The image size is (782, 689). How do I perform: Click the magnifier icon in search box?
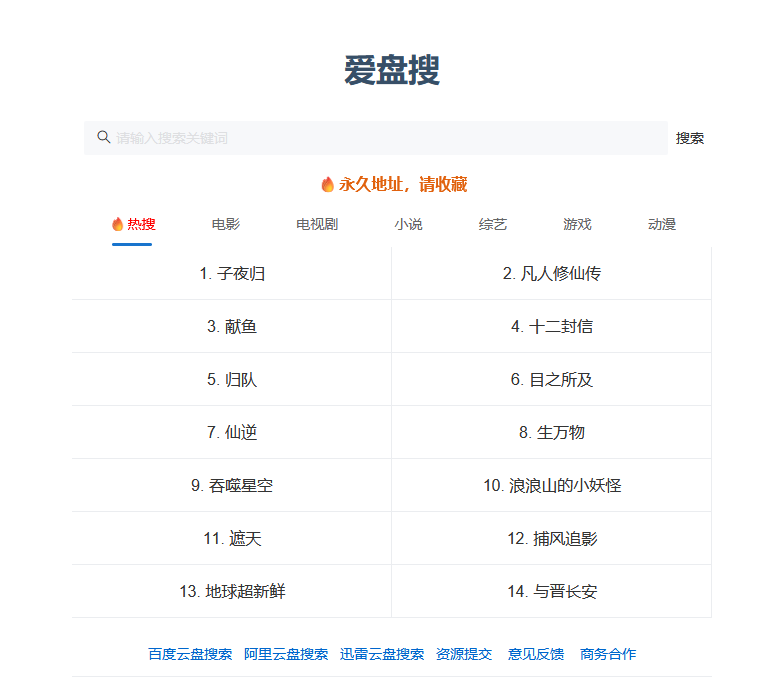coord(103,137)
